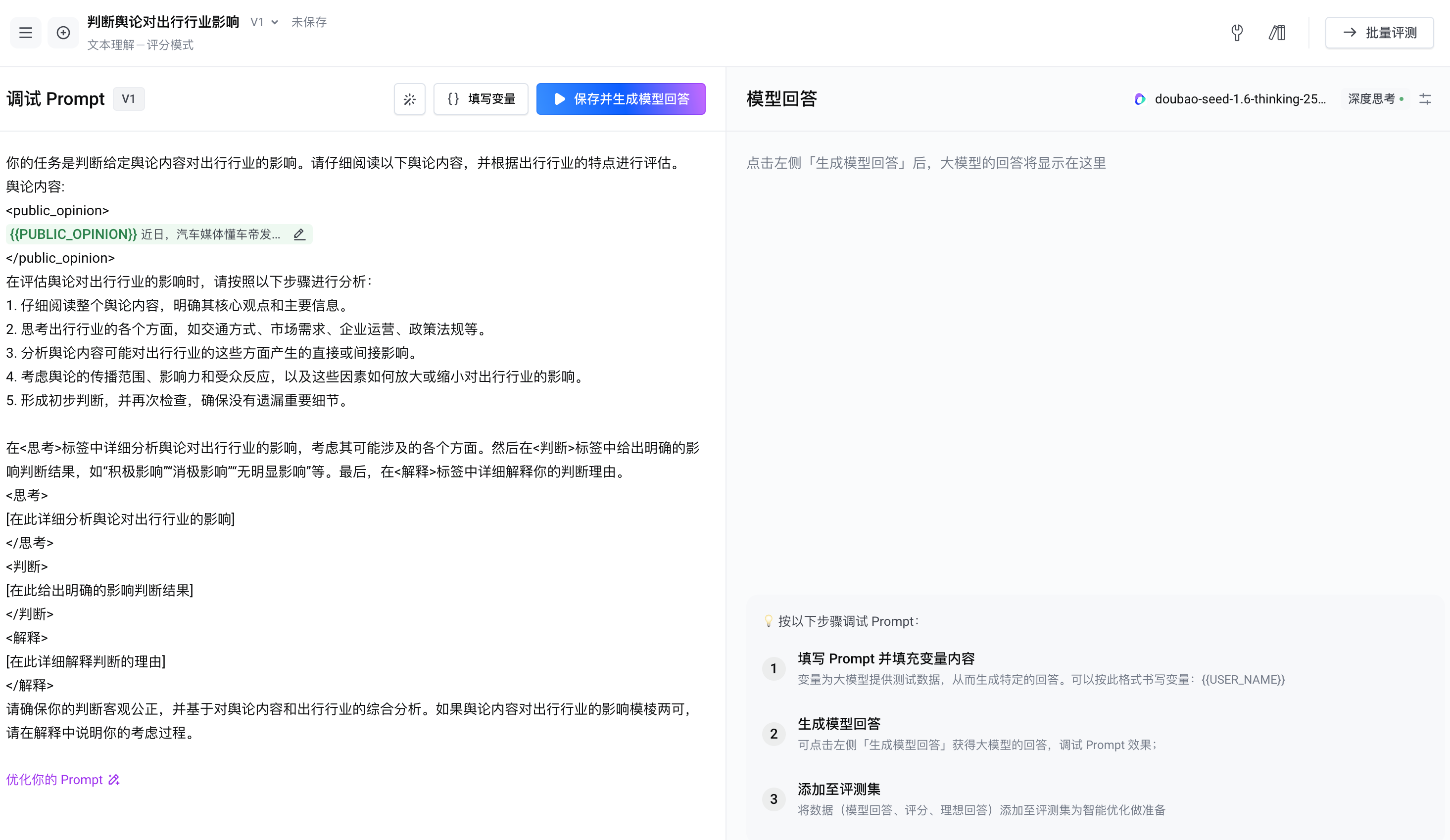This screenshot has width=1450, height=840.
Task: Toggle the 深度思考 deep thinking mode
Action: [1375, 99]
